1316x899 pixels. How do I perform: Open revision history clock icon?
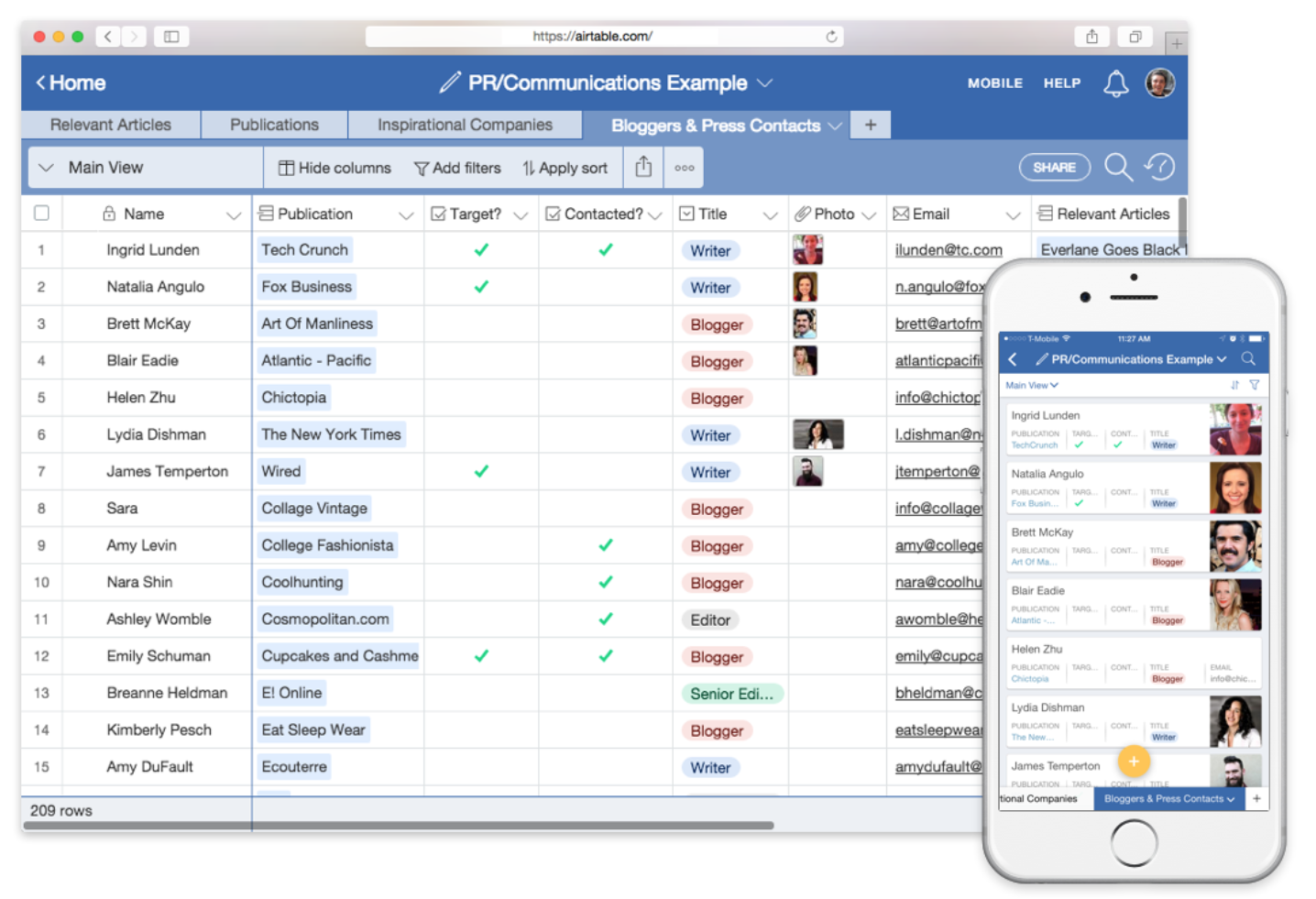(x=1159, y=167)
